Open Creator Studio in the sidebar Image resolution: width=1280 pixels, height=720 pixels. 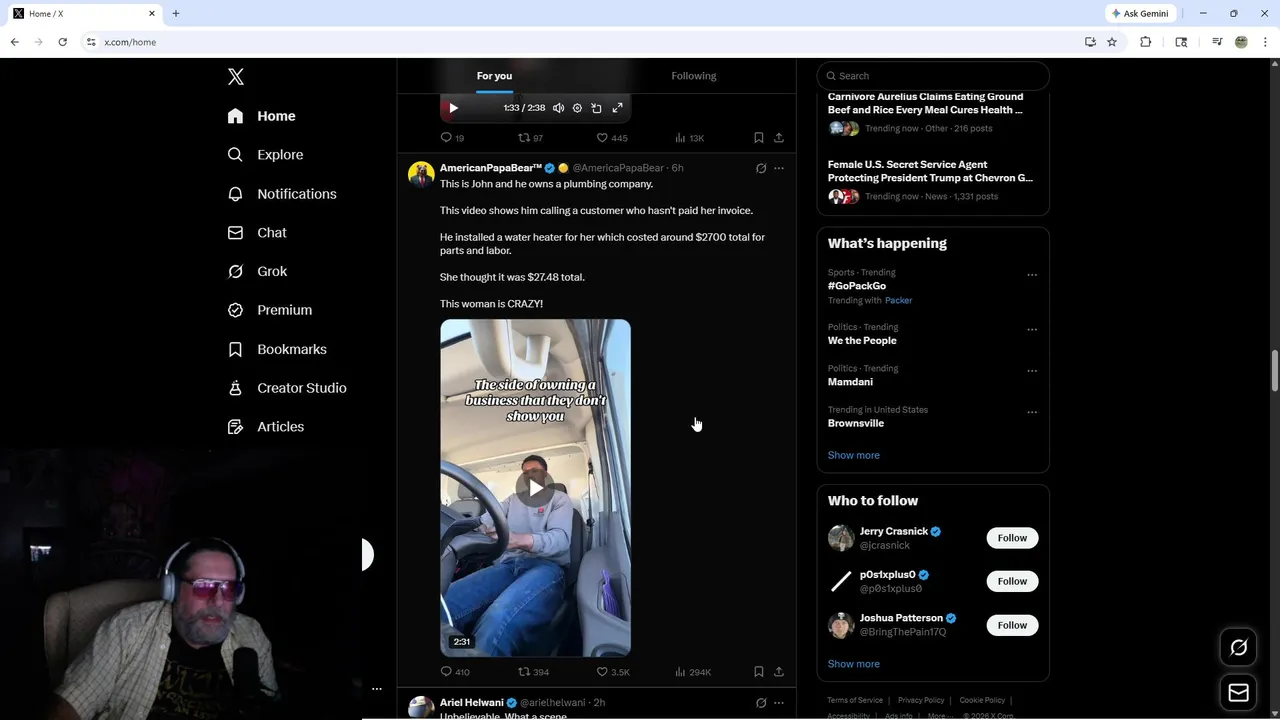287,388
